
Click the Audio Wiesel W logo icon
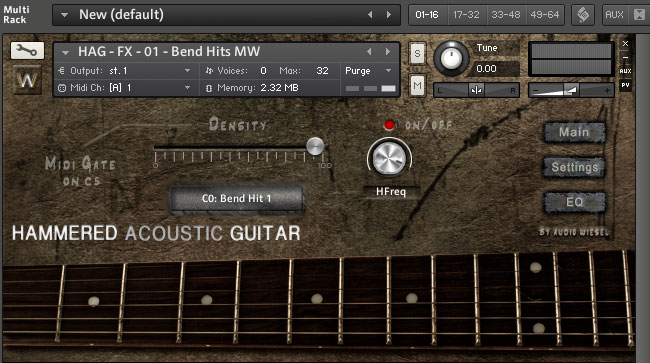pos(27,80)
